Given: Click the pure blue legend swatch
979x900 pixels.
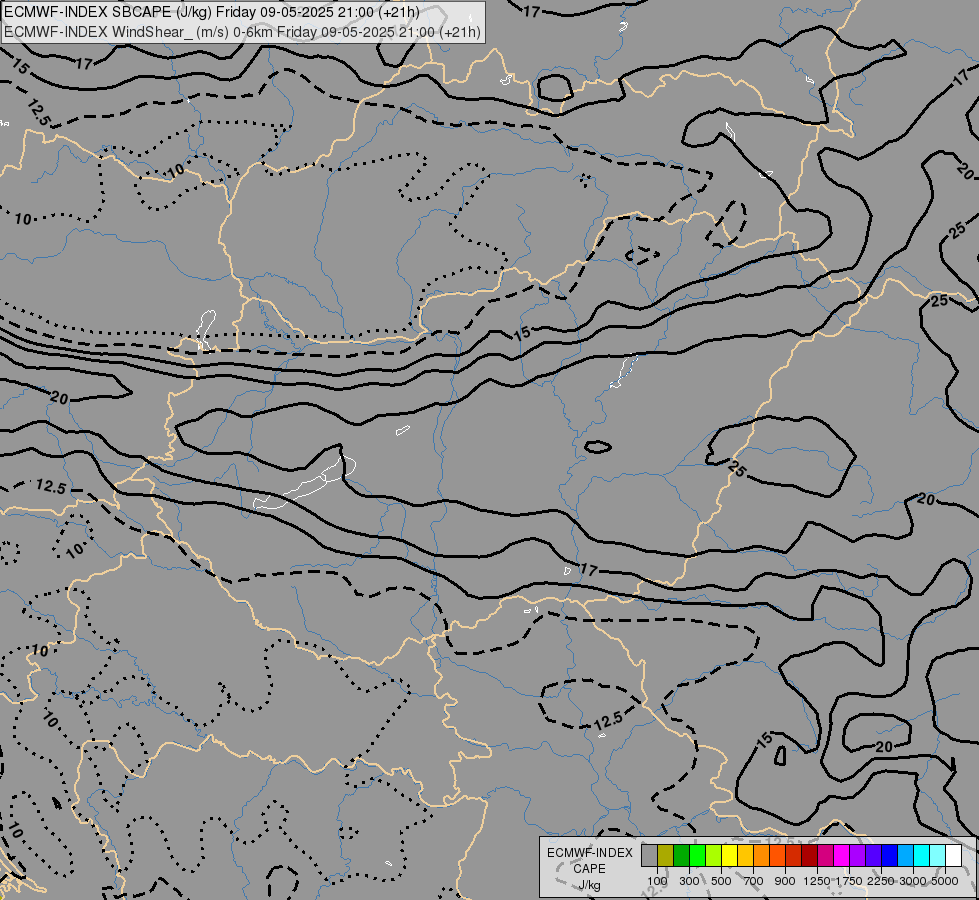Looking at the screenshot, I should click(x=890, y=855).
